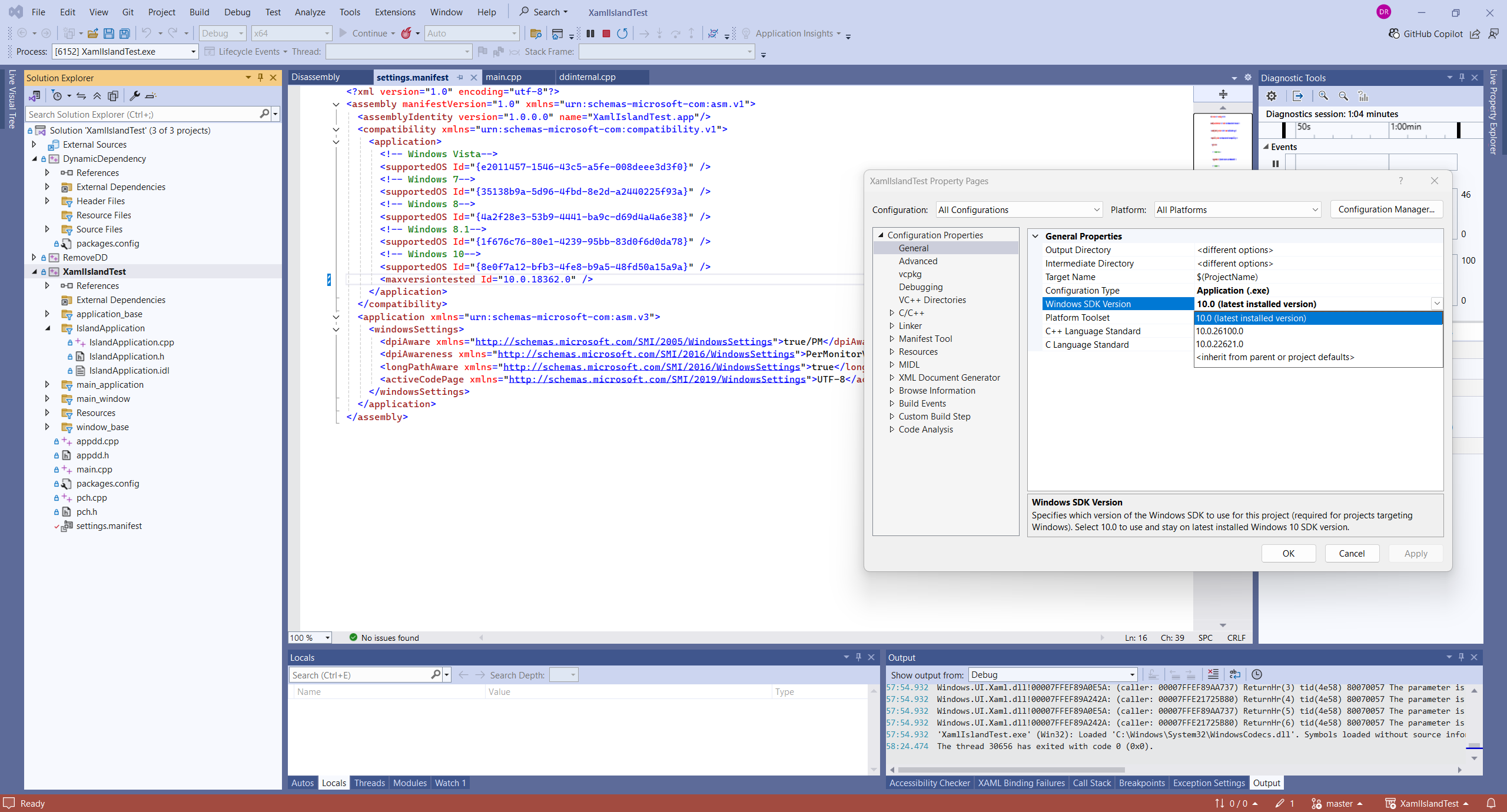Open the 2016 WindowsSettings schema link on dpiAwareness line

pyautogui.click(x=646, y=354)
